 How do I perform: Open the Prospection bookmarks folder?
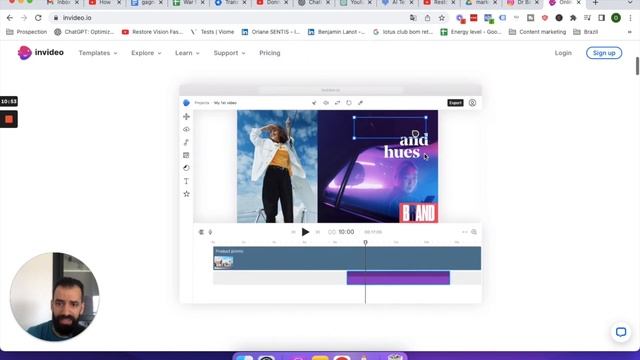click(27, 32)
